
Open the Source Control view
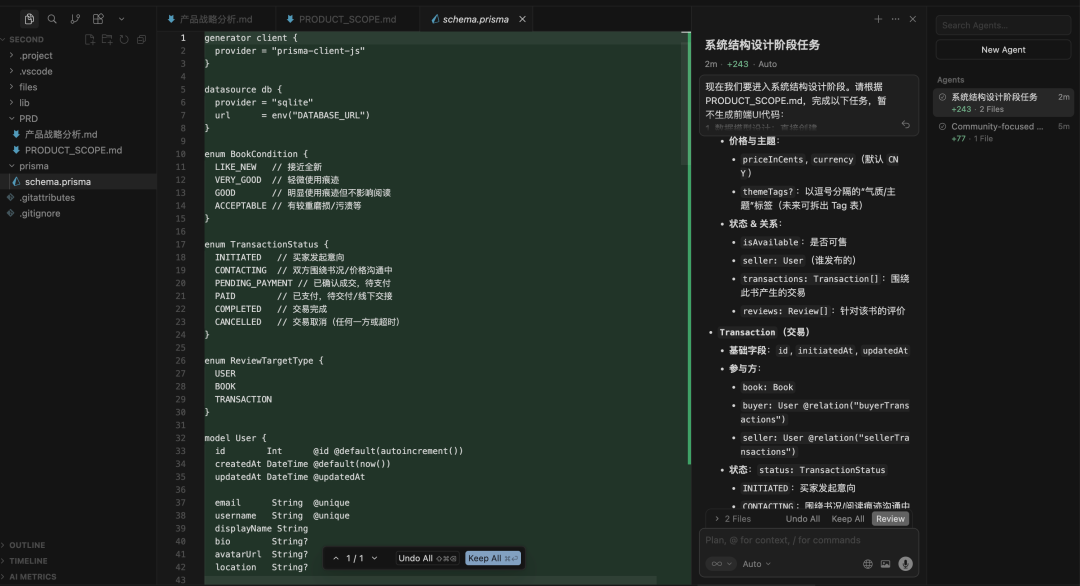[74, 19]
